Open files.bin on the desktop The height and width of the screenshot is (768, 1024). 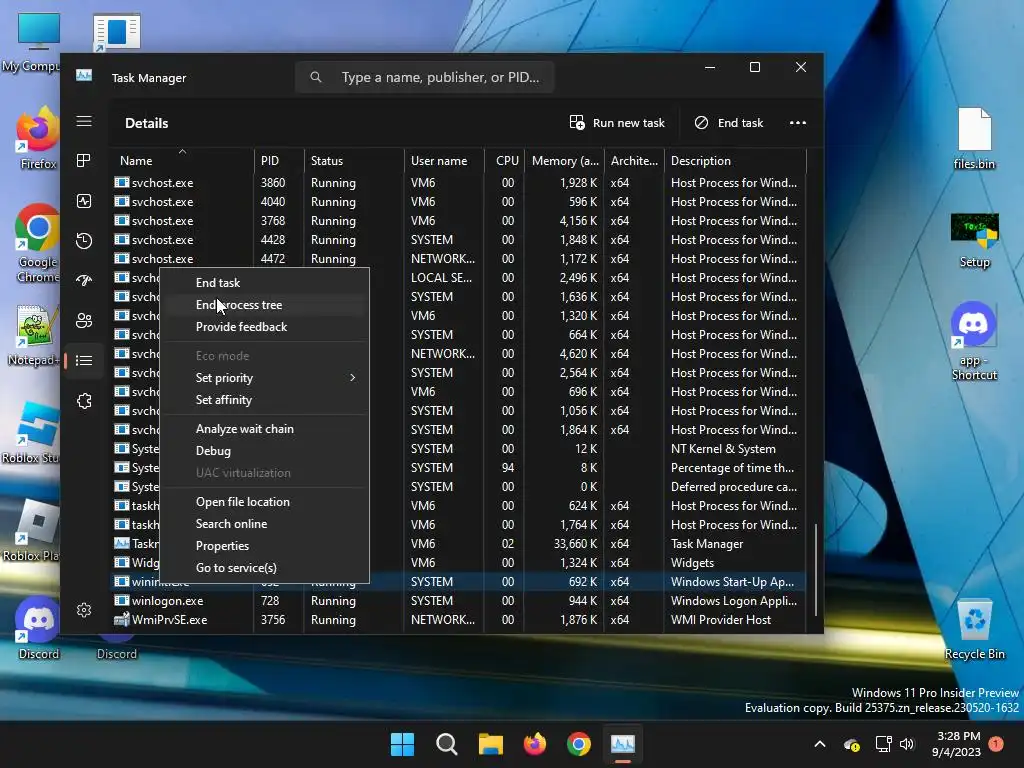[974, 139]
